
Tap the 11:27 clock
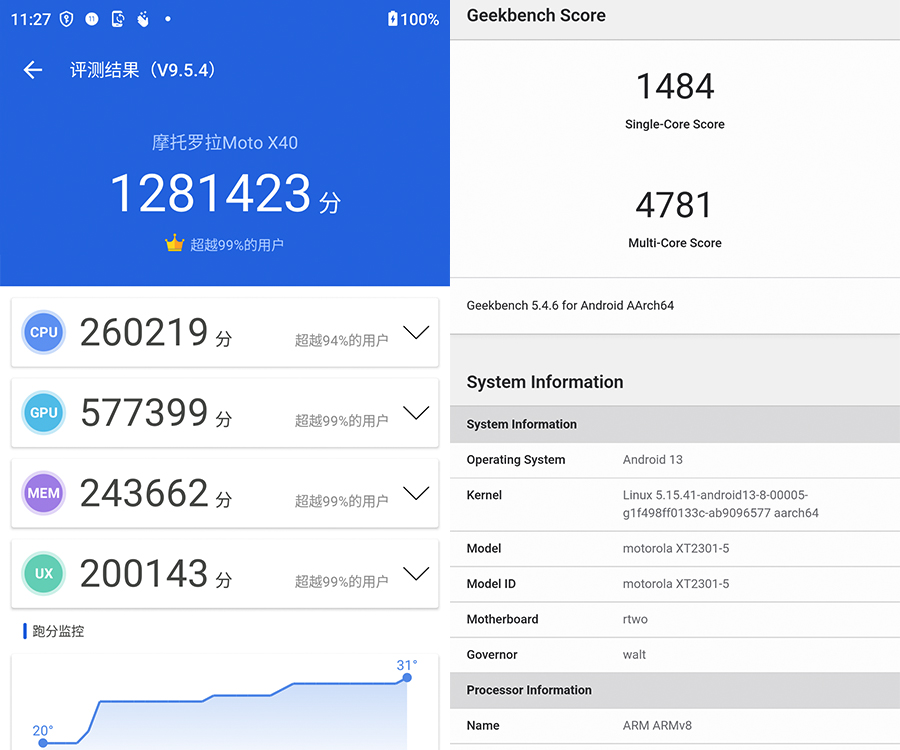(31, 20)
